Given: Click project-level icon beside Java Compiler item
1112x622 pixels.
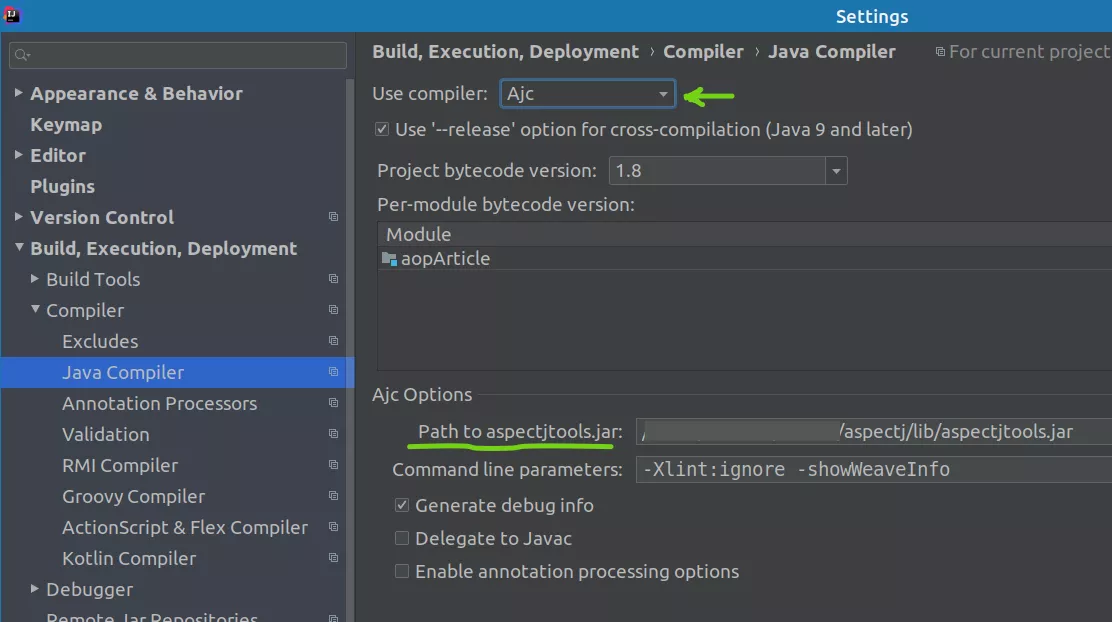Looking at the screenshot, I should click(x=334, y=373).
